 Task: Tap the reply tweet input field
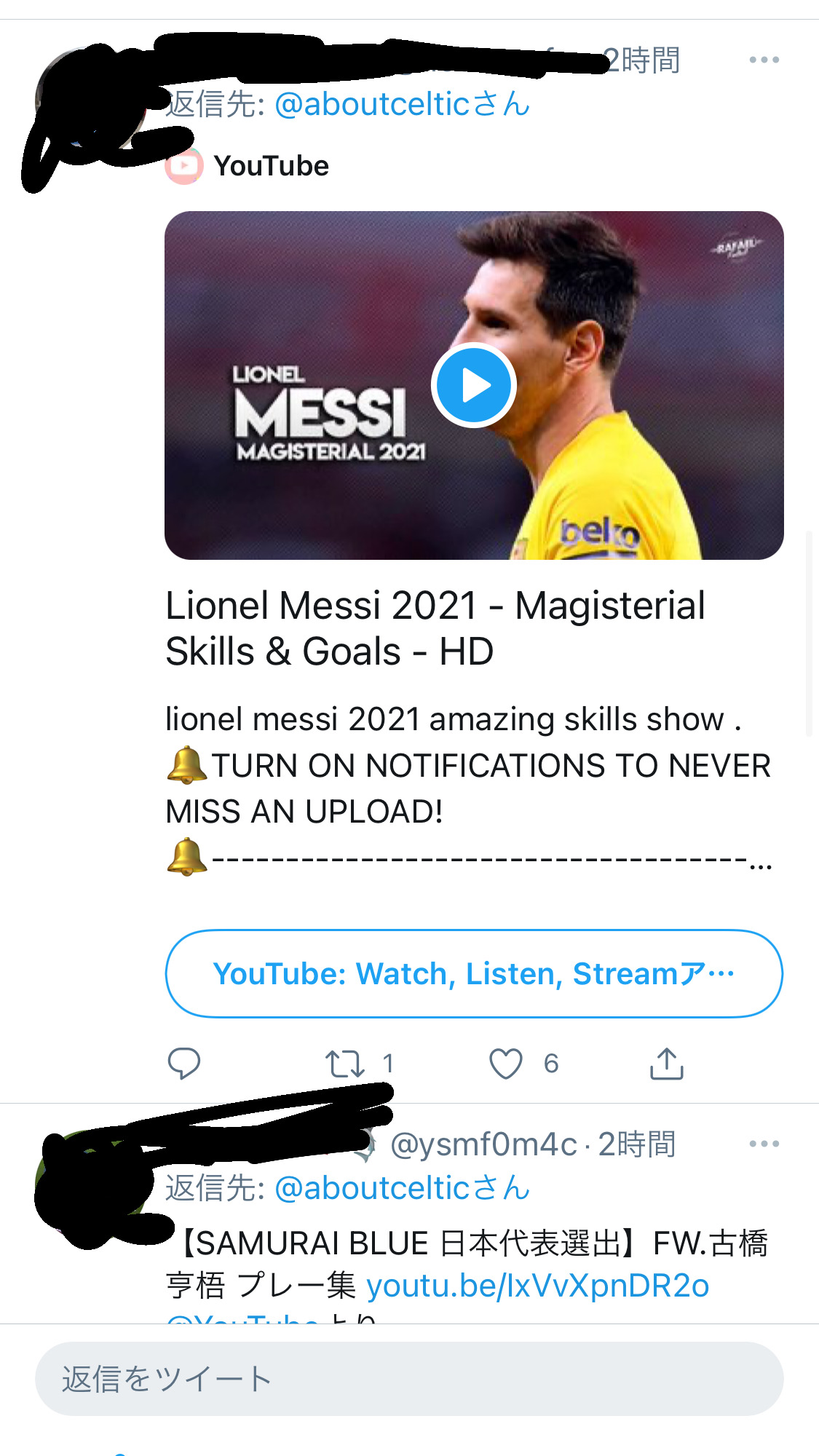[409, 1379]
